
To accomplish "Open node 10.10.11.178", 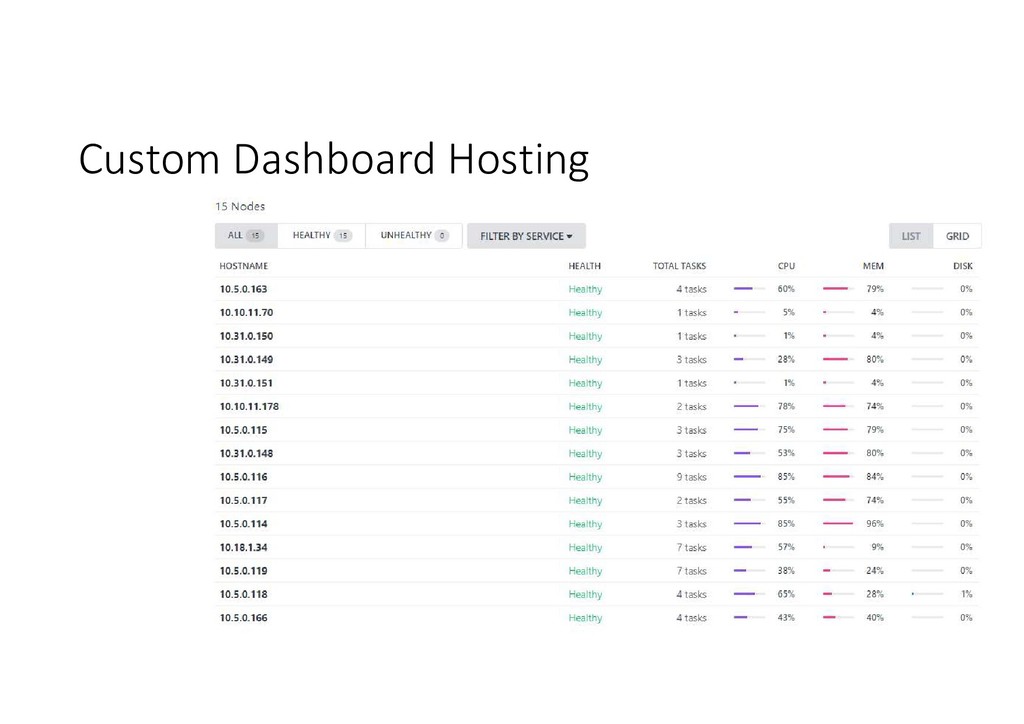I will point(249,407).
